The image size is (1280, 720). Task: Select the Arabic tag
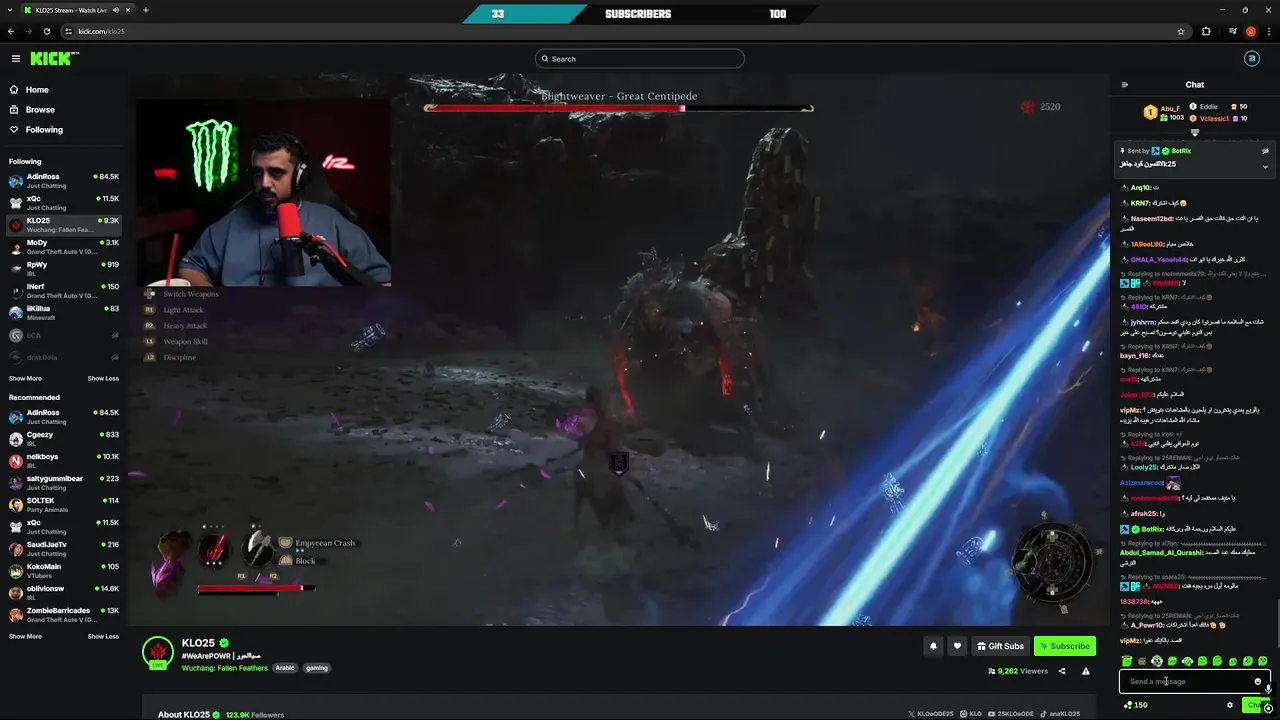coord(285,668)
